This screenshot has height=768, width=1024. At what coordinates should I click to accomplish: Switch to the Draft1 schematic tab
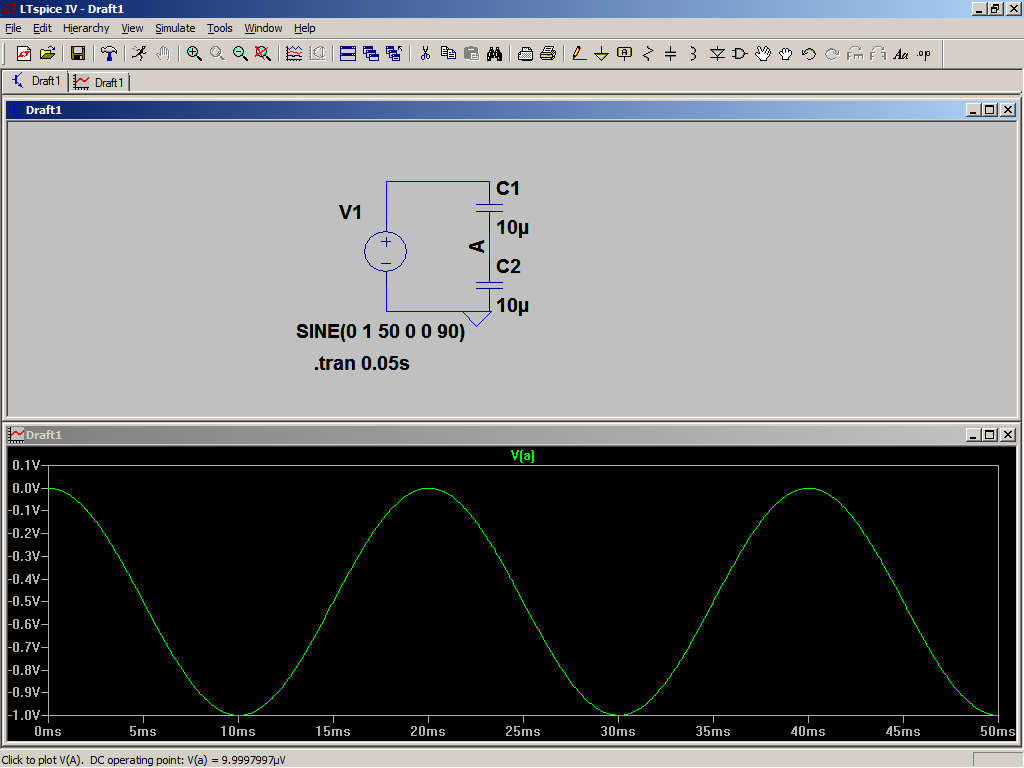[36, 81]
